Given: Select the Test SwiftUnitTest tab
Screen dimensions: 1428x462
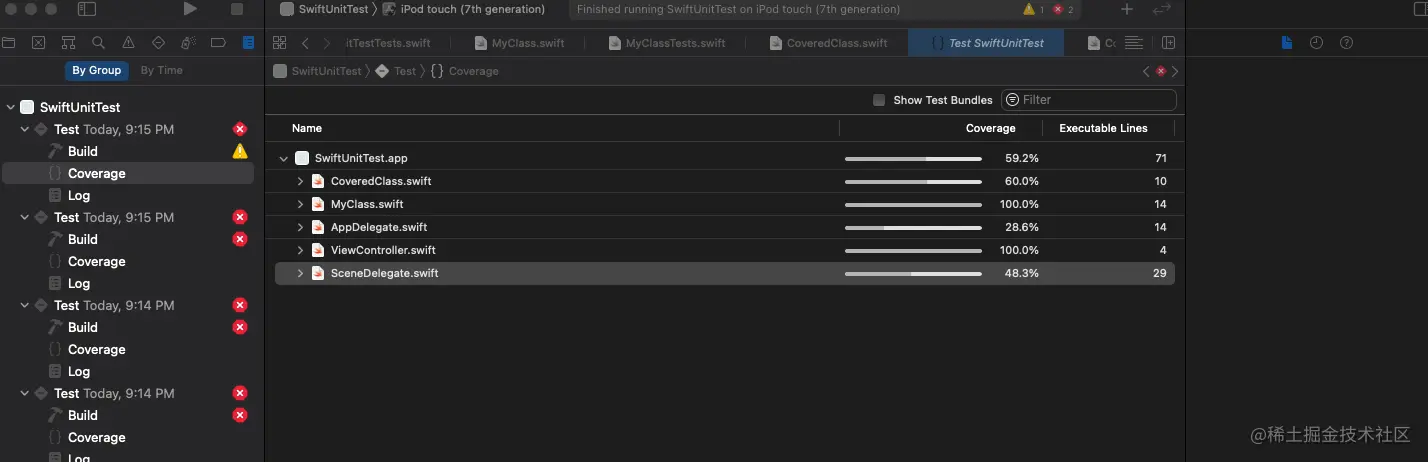Looking at the screenshot, I should tap(986, 43).
